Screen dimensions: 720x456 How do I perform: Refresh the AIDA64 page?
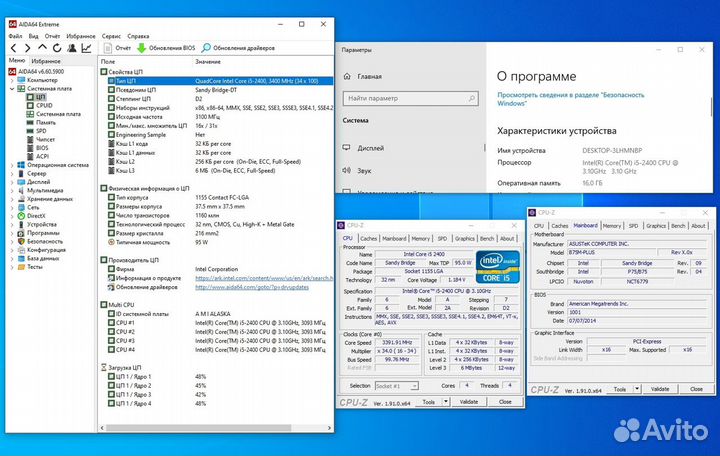[x=57, y=48]
